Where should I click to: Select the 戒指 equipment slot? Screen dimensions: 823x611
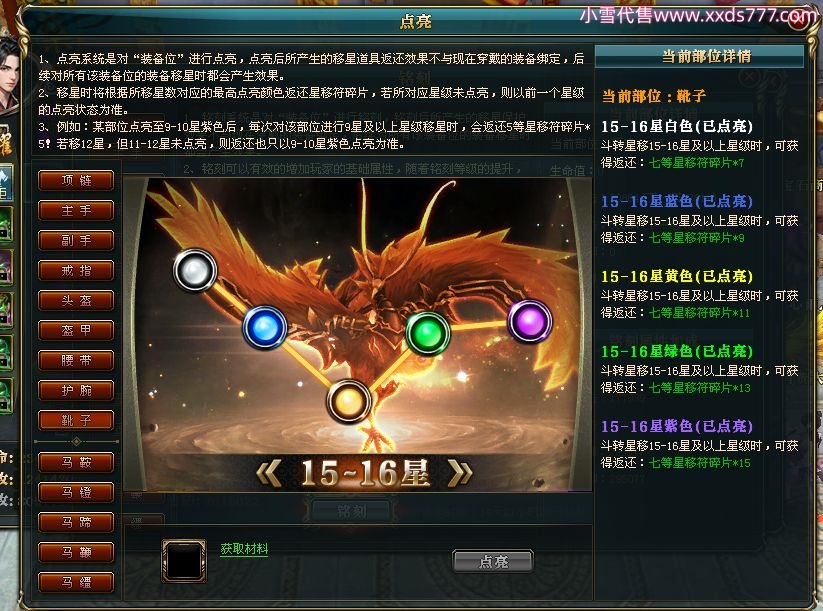(76, 270)
